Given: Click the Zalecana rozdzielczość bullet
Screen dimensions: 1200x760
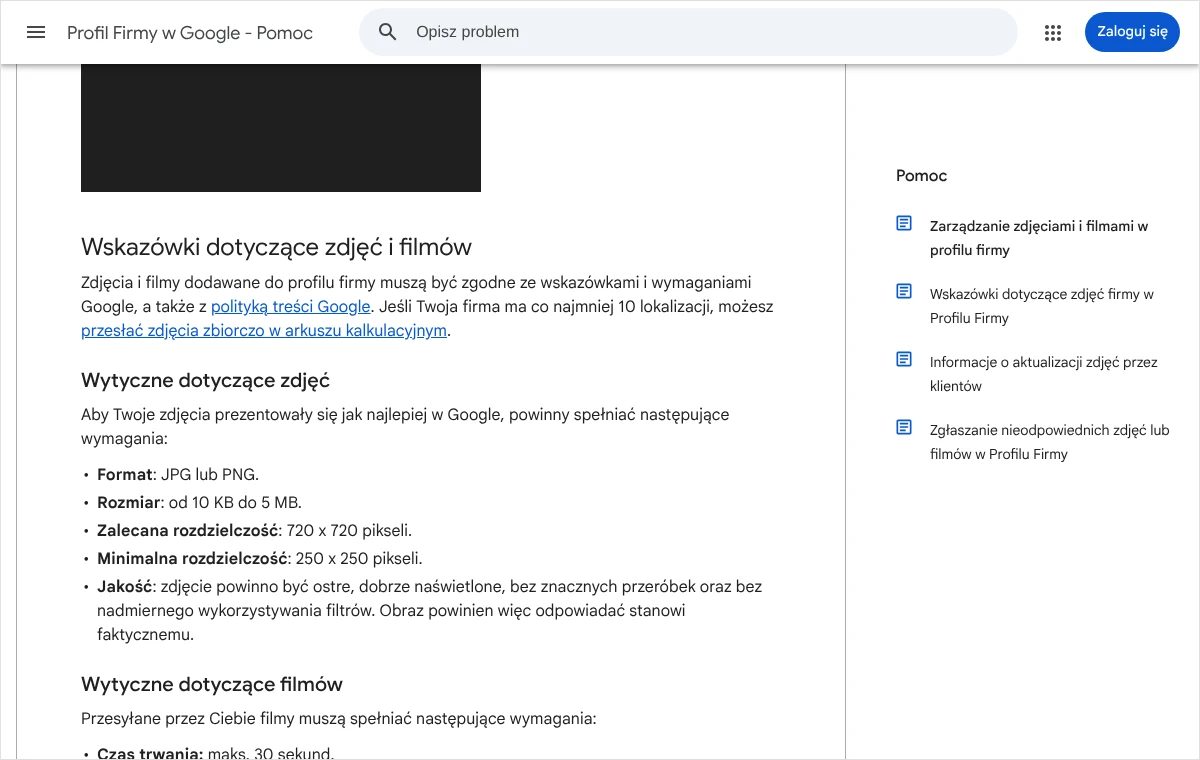Looking at the screenshot, I should point(254,531).
